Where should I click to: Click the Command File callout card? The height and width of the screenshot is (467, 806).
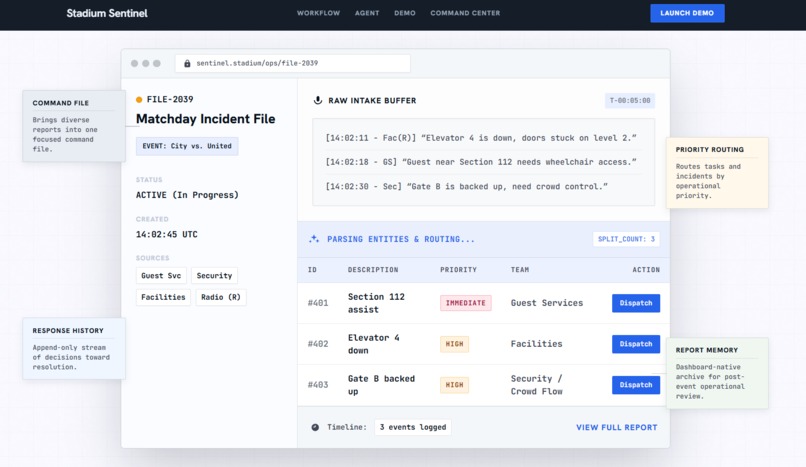(74, 126)
